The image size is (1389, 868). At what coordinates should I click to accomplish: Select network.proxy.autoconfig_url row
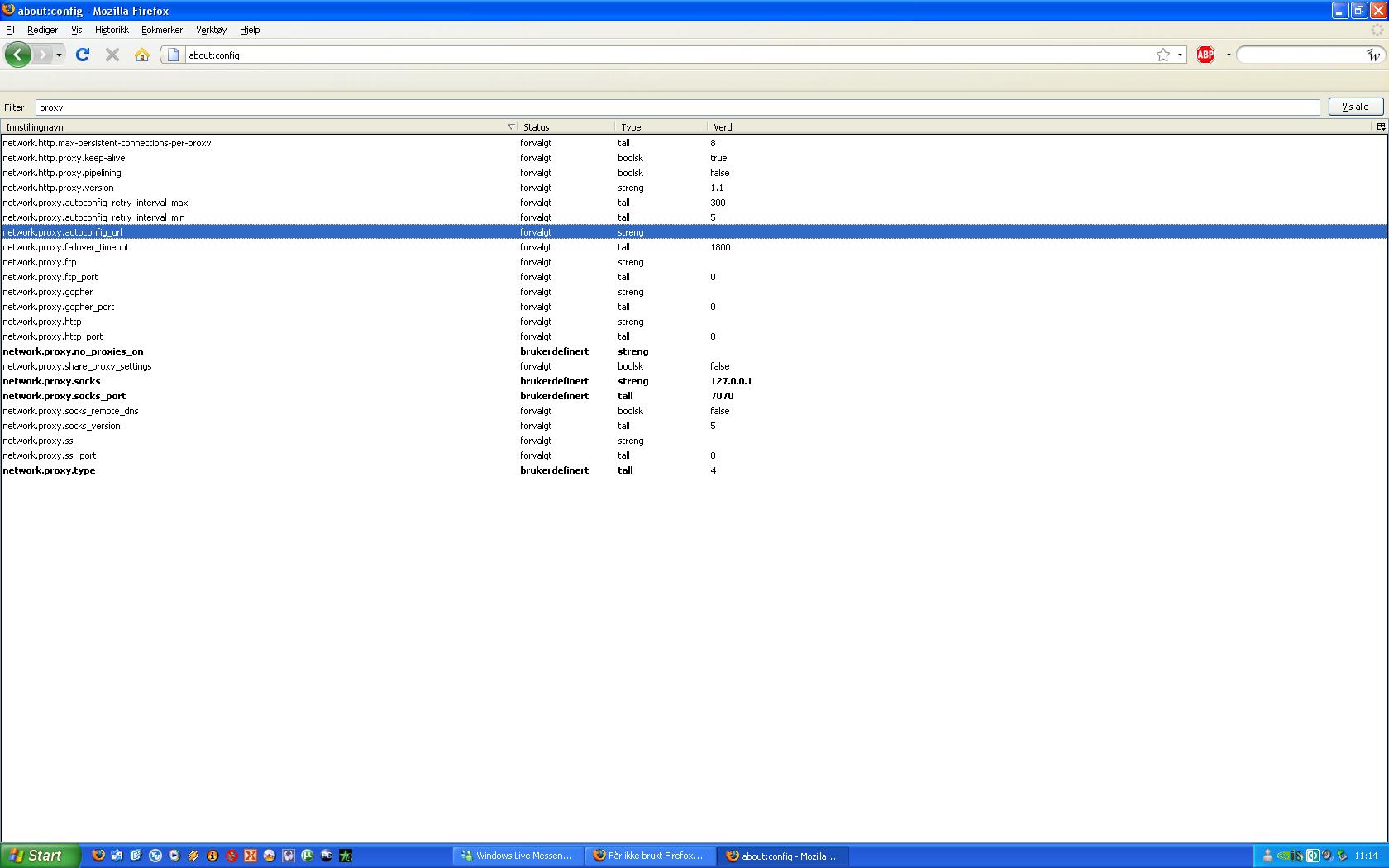[694, 232]
